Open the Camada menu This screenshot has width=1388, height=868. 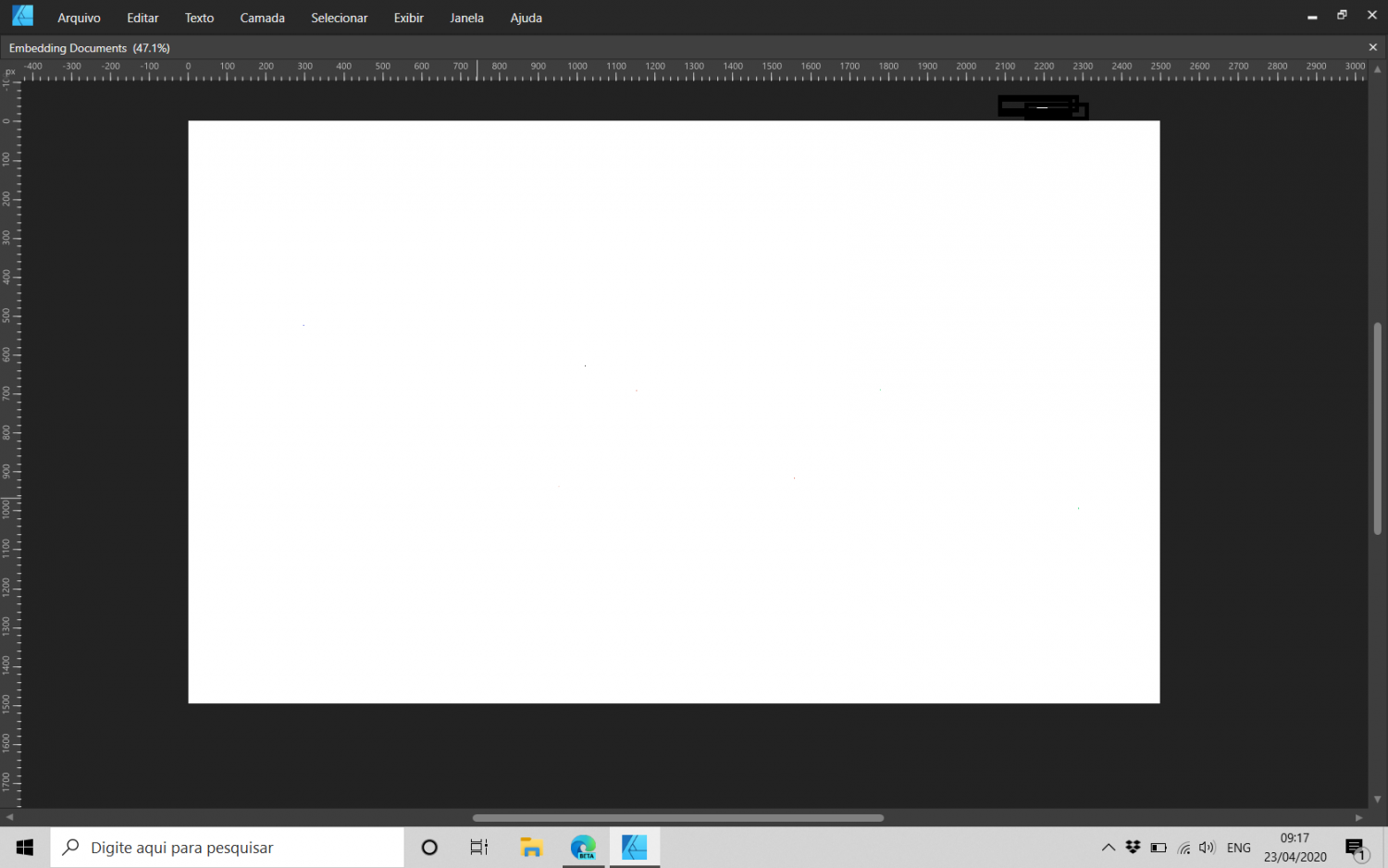(262, 18)
